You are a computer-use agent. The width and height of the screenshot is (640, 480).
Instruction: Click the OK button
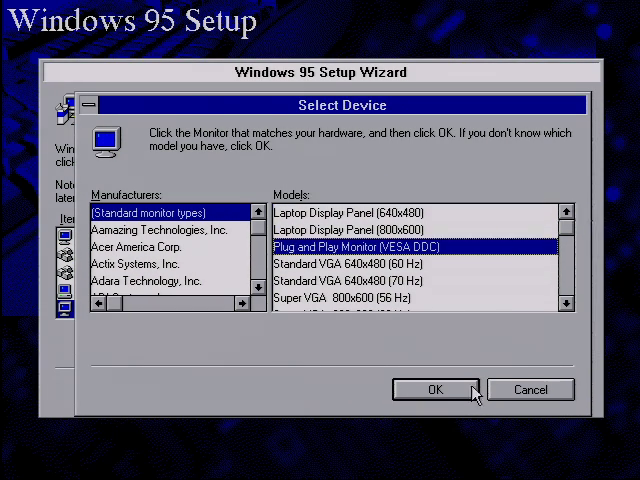(x=436, y=390)
